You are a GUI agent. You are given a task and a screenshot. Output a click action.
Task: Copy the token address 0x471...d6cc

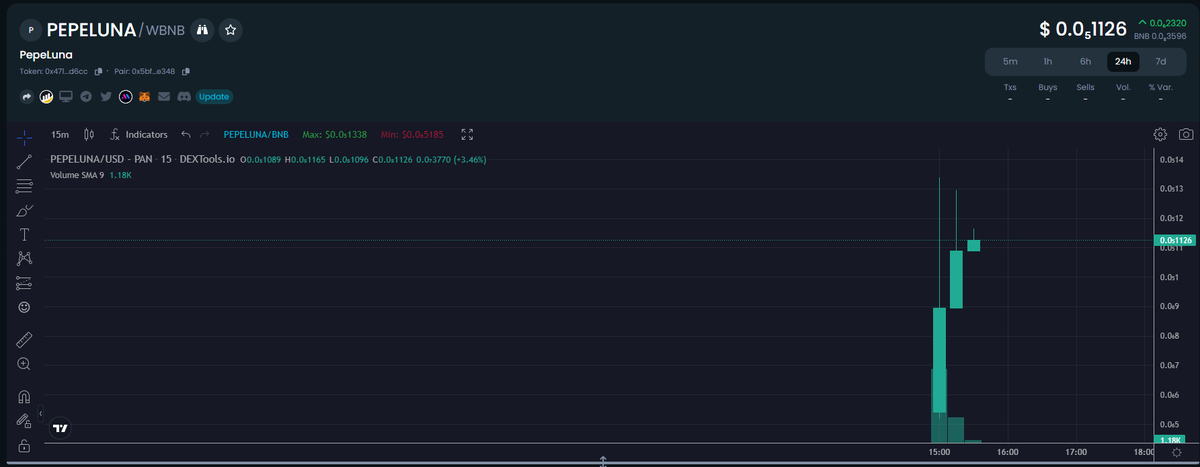click(x=98, y=71)
